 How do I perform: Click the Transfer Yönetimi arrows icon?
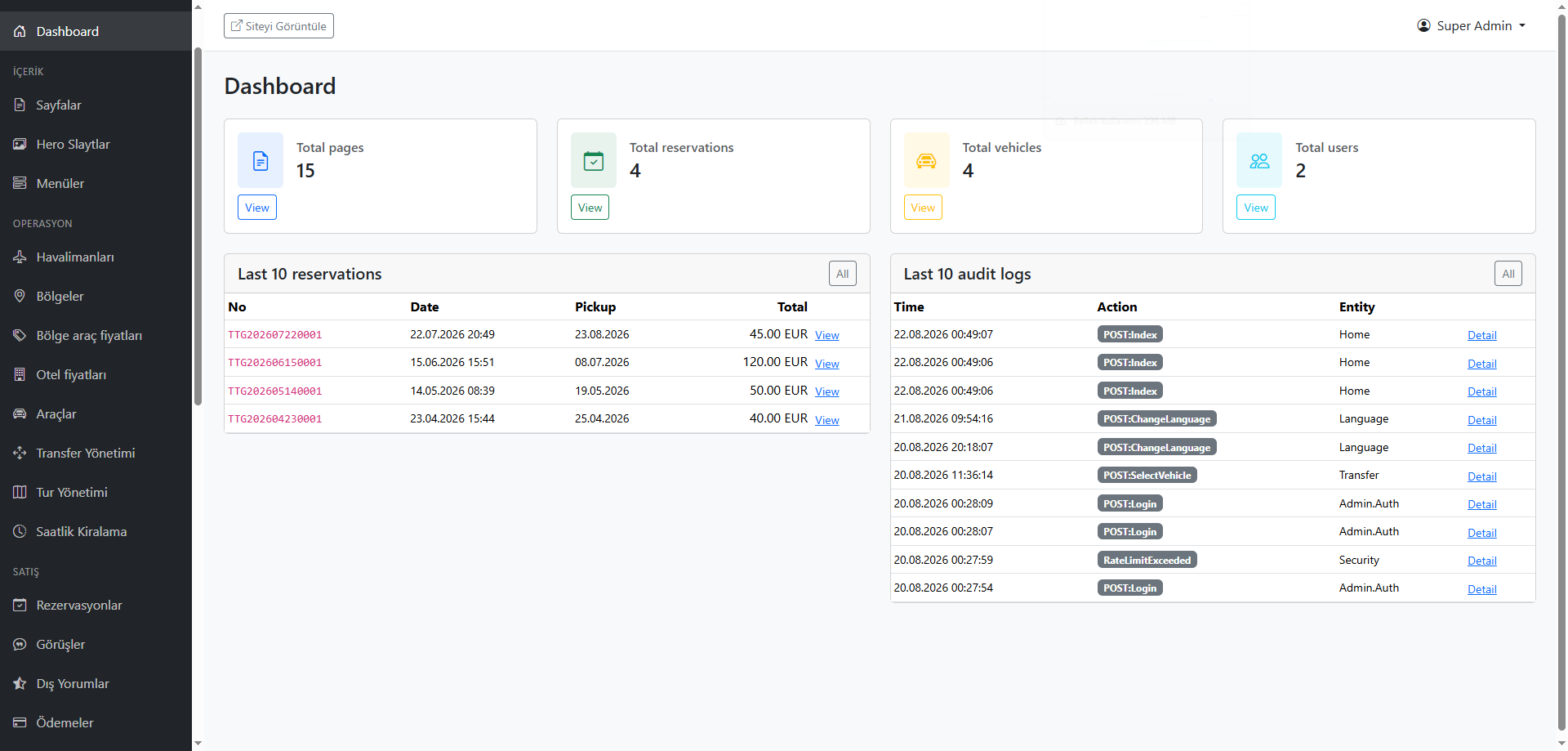point(20,453)
